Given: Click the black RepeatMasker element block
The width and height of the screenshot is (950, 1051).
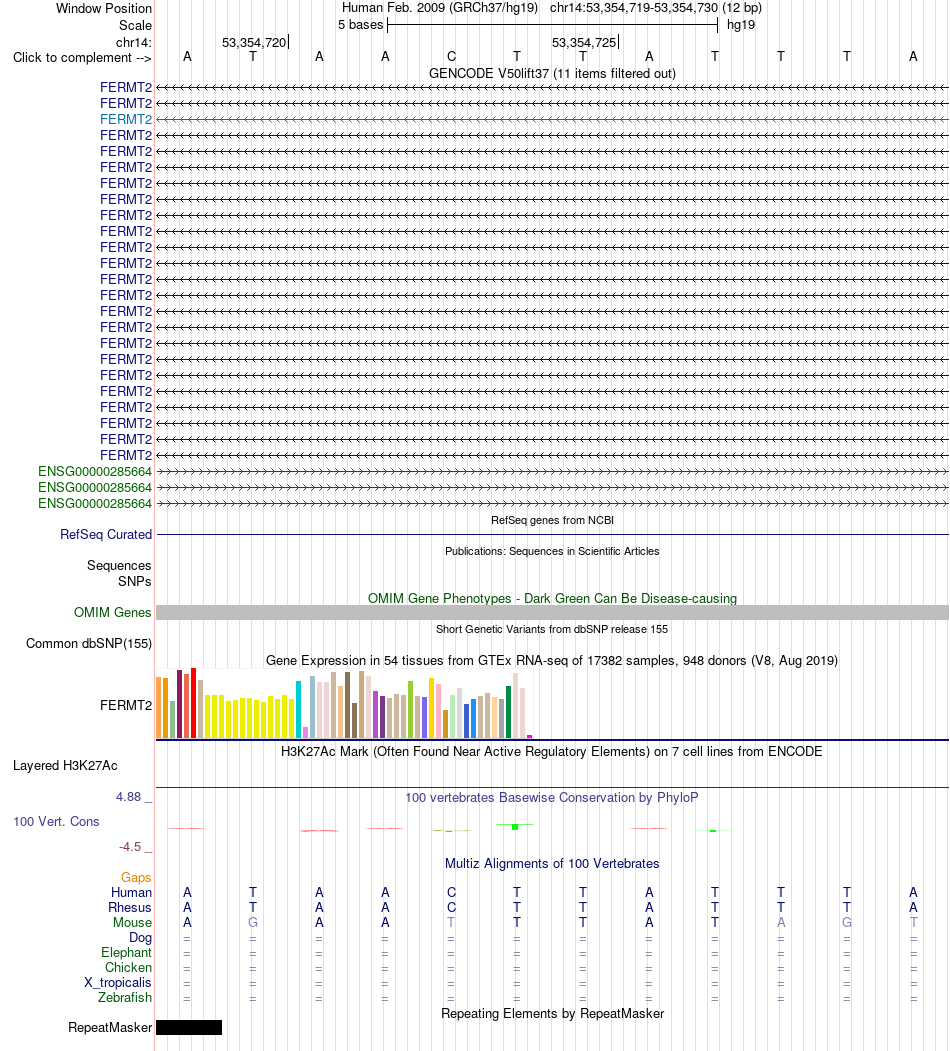Looking at the screenshot, I should click(189, 1028).
